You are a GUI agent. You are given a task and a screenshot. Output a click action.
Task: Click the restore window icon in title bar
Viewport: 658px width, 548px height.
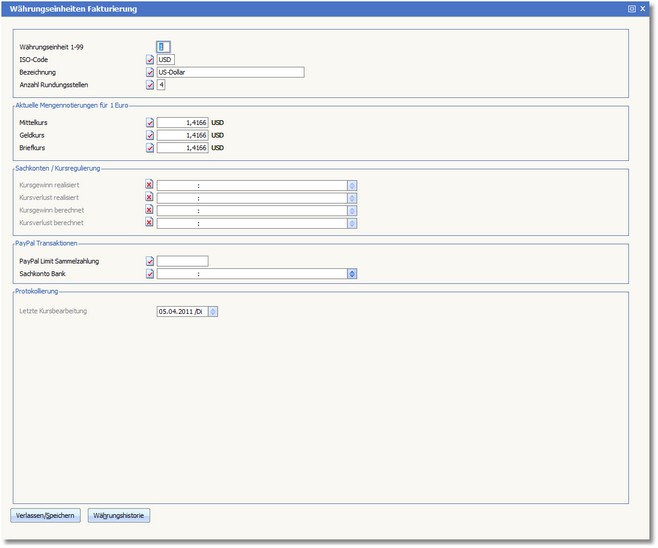(632, 8)
